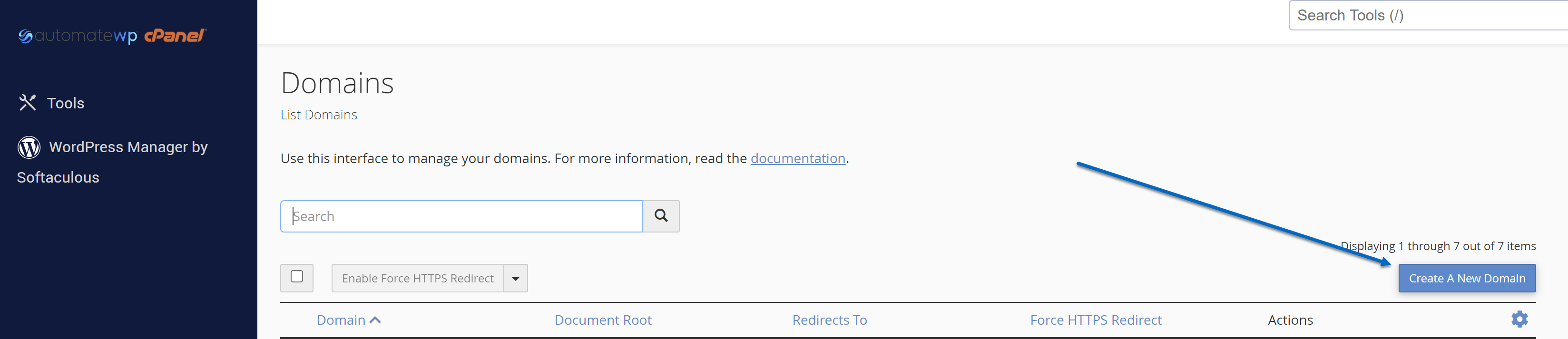Expand the Force HTTPS Redirect dropdown arrow

coord(516,278)
